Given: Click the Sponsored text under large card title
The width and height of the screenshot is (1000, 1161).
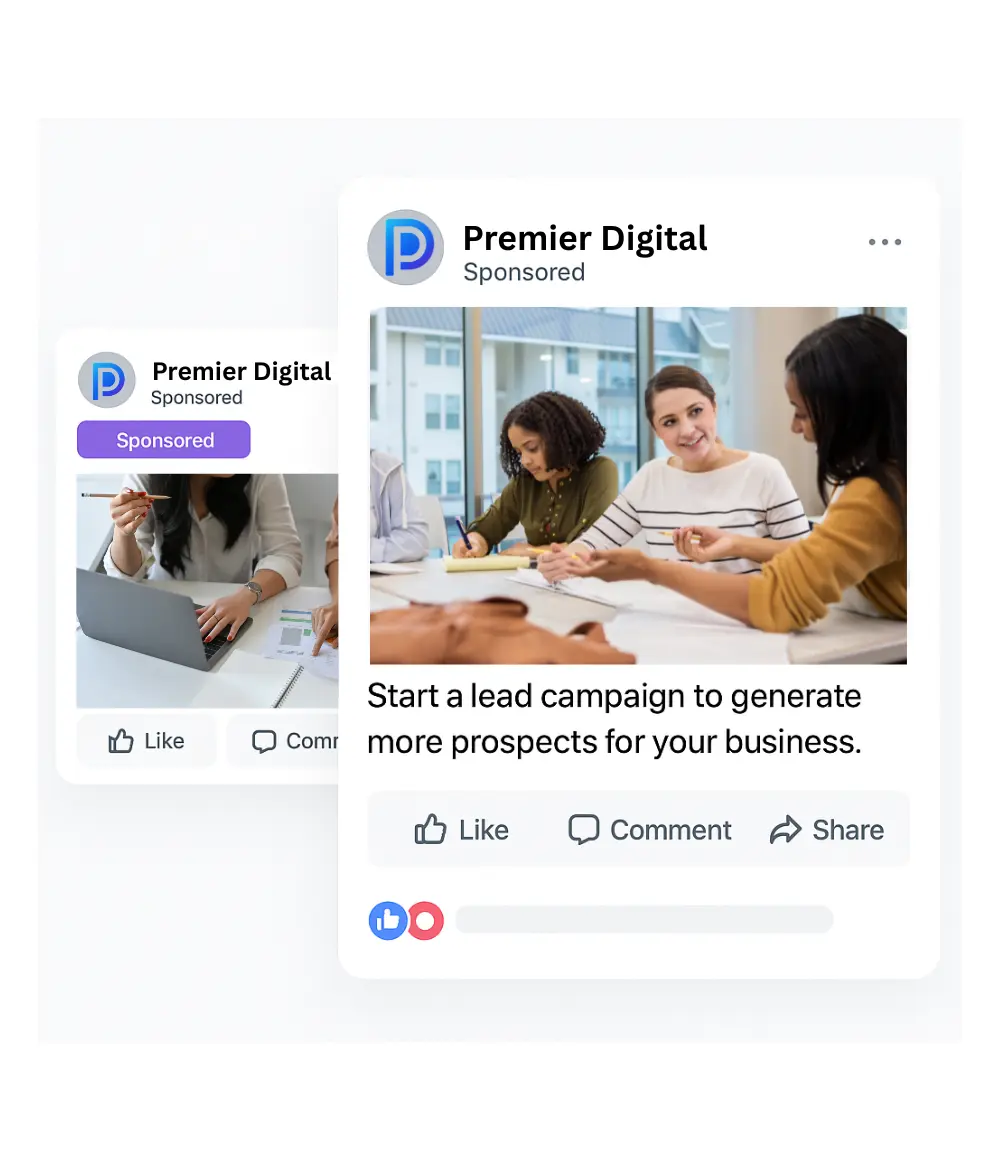Looking at the screenshot, I should [x=524, y=272].
